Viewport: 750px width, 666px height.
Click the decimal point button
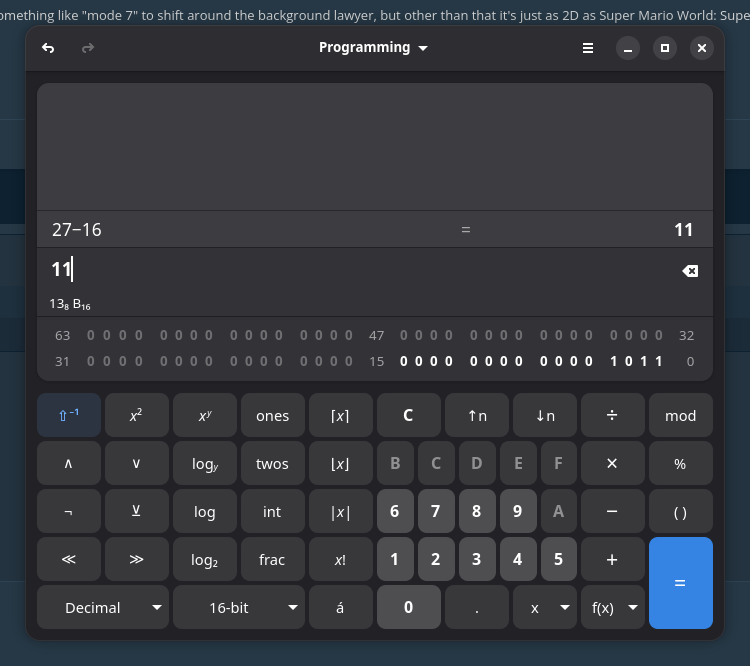coord(477,607)
